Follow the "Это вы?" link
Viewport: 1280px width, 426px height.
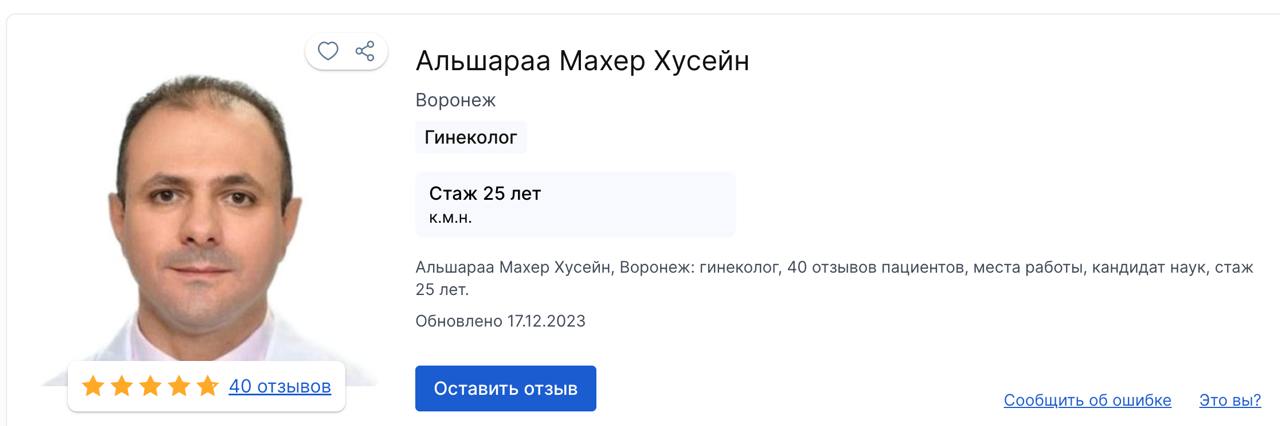1230,400
